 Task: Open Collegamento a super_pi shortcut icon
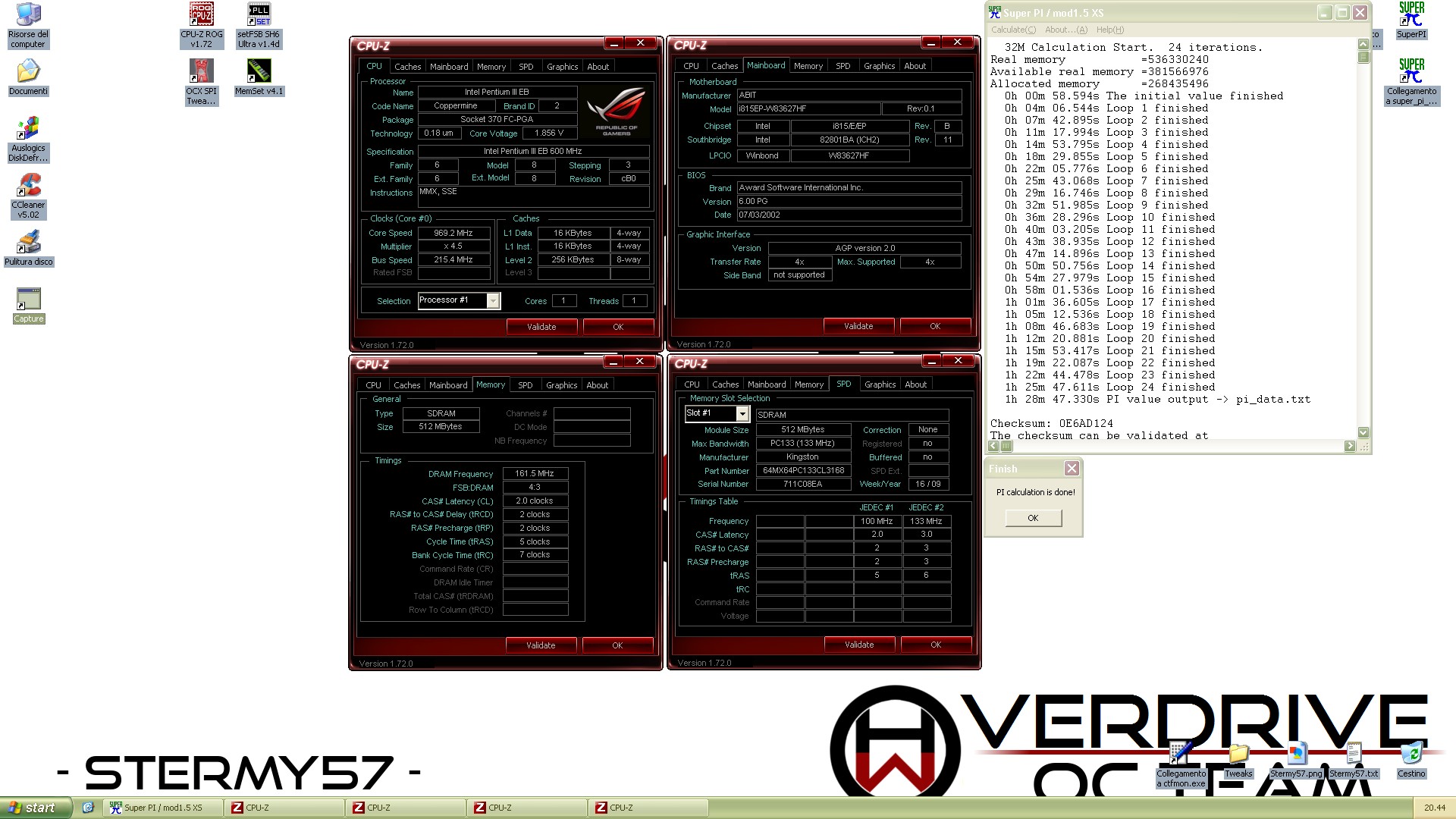(x=1411, y=83)
